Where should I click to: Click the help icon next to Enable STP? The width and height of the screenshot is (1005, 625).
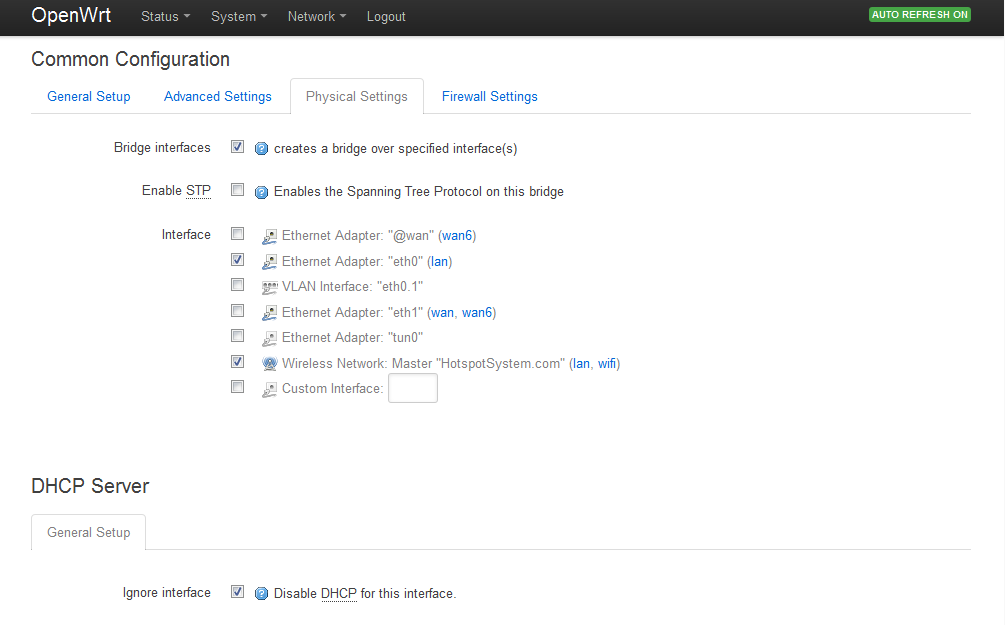coord(262,192)
